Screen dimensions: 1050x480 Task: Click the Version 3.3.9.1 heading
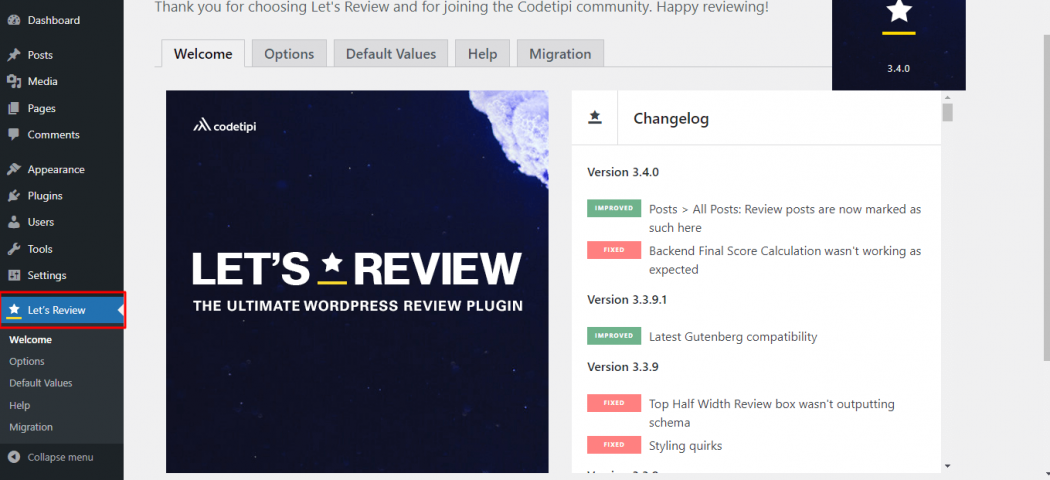(627, 299)
